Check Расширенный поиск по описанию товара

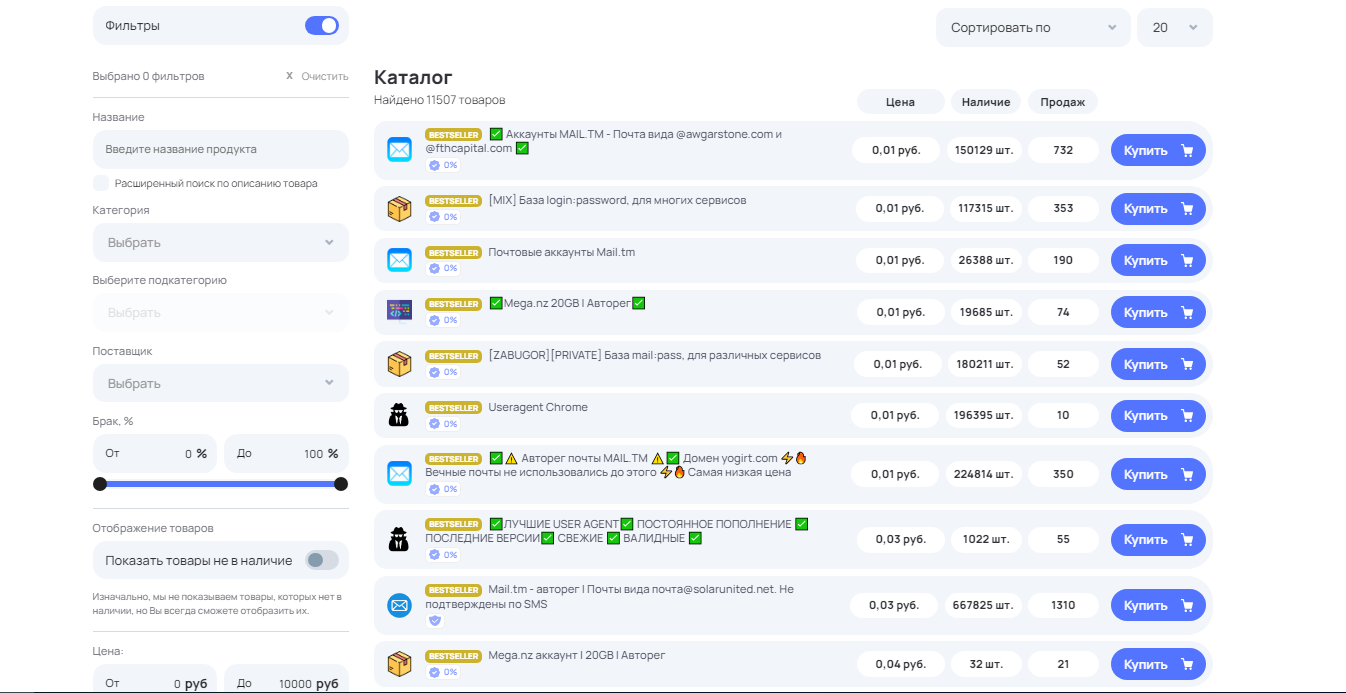pyautogui.click(x=101, y=183)
